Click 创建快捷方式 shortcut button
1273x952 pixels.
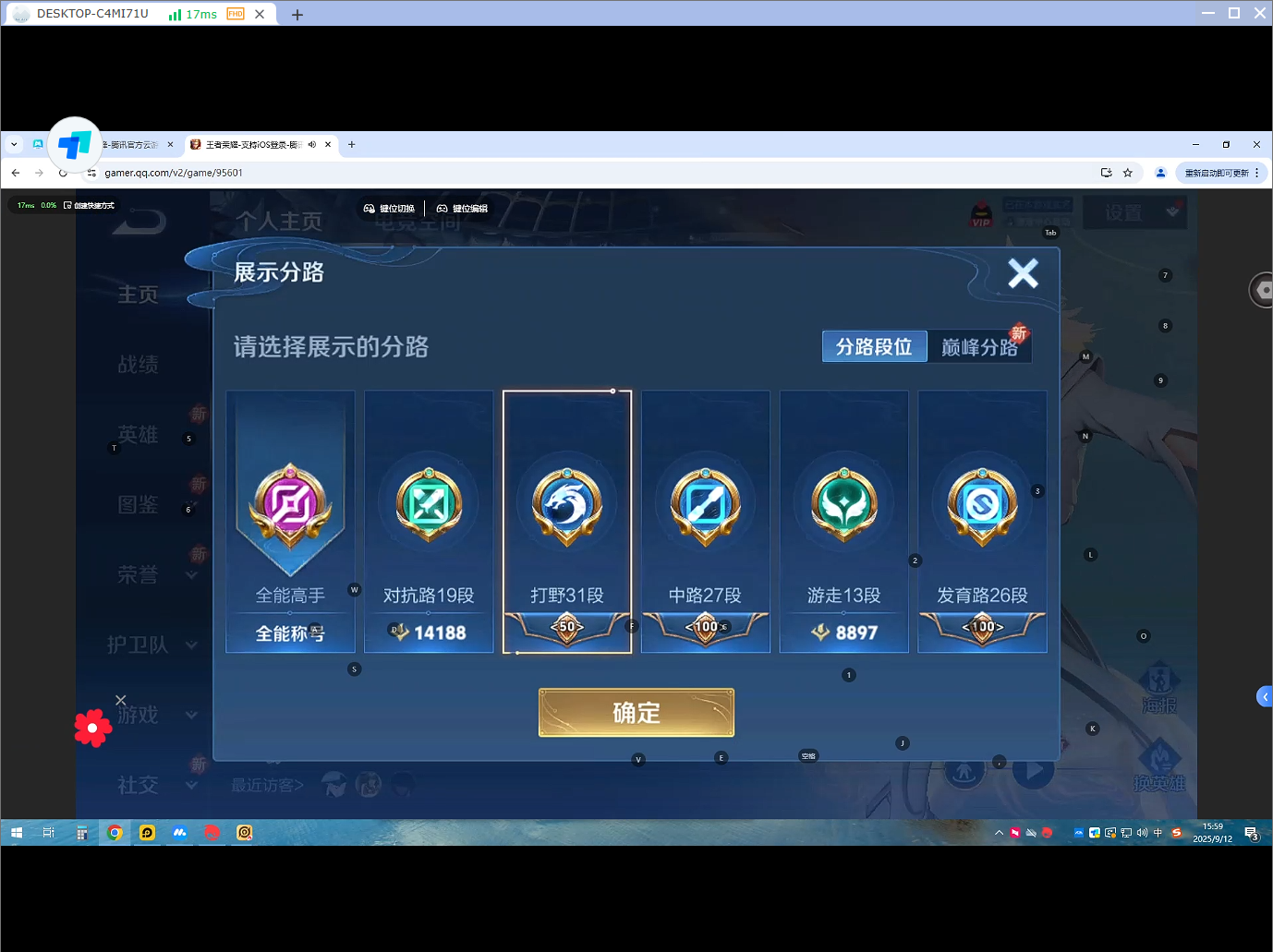tap(89, 205)
